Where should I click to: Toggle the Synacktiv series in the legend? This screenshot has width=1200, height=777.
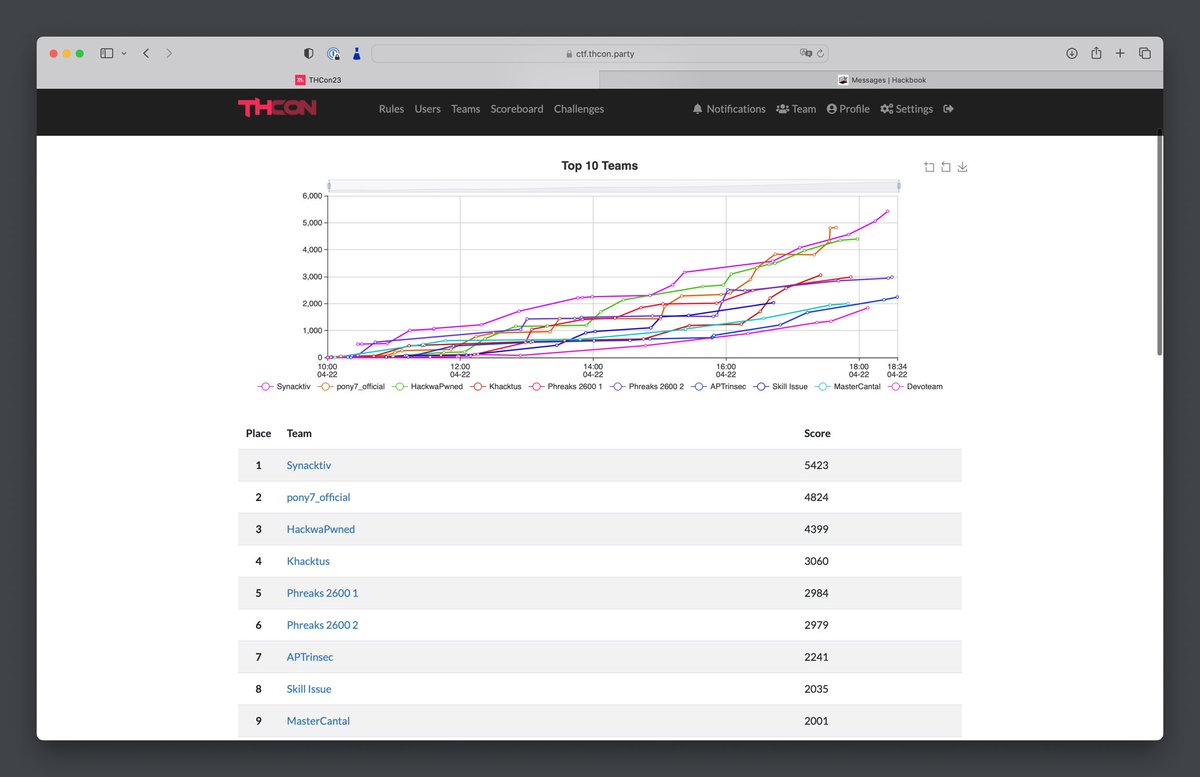(285, 386)
